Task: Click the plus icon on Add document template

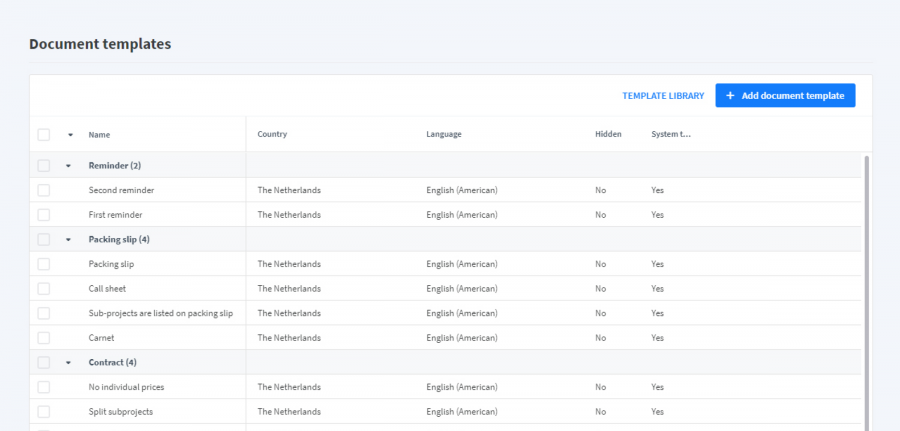Action: (x=730, y=96)
